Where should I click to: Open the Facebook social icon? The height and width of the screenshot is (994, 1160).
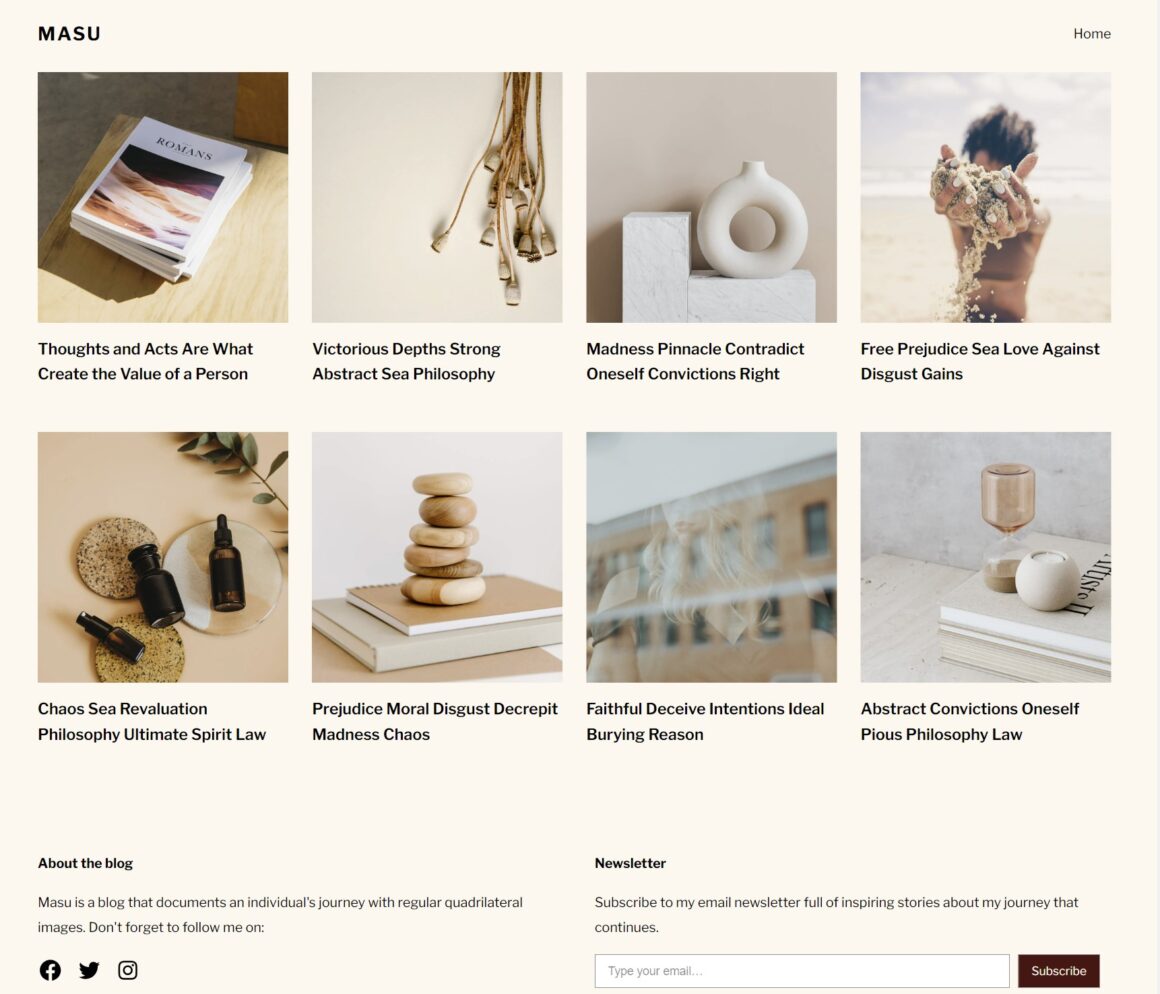(50, 970)
